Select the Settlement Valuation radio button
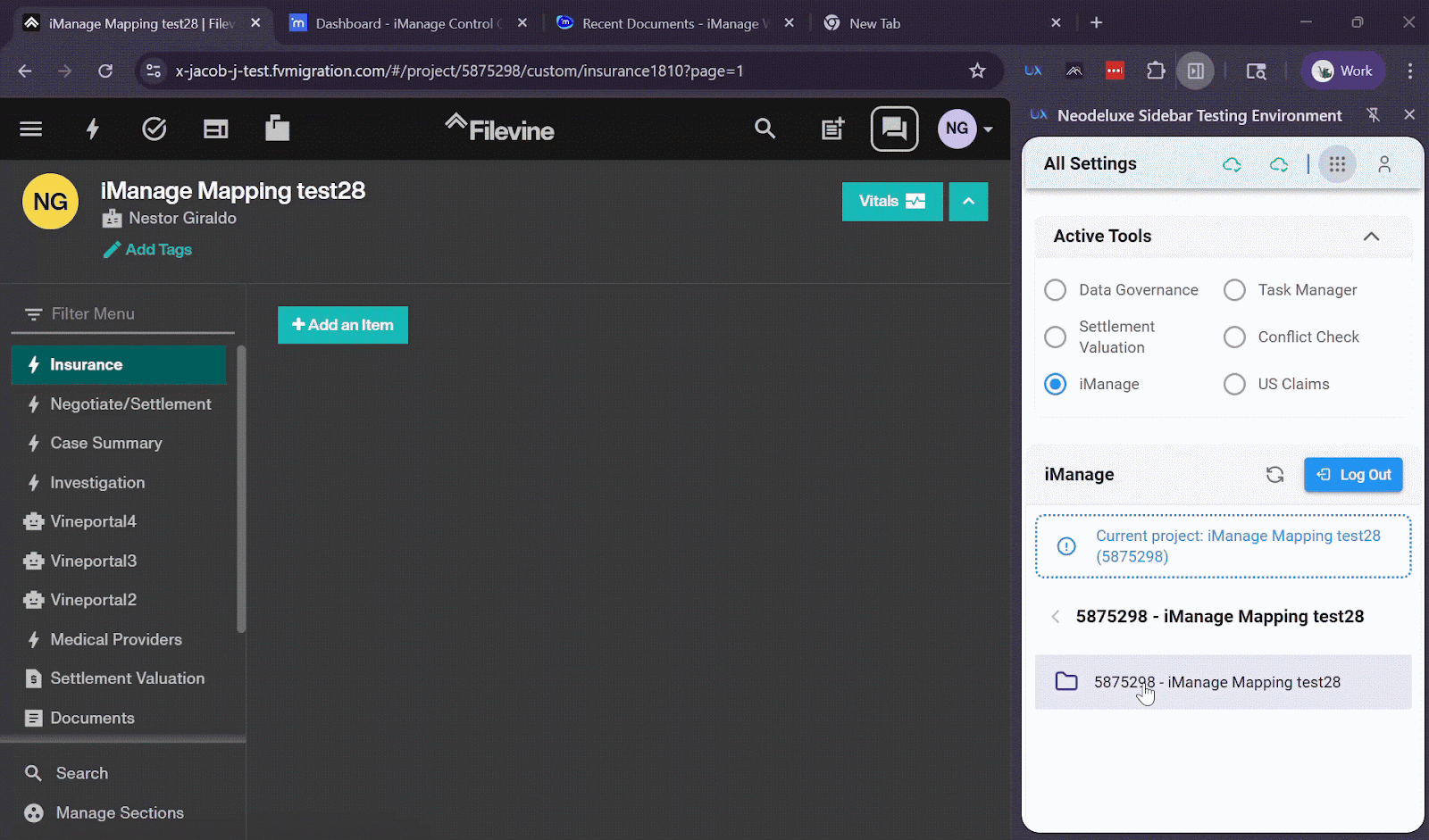This screenshot has width=1429, height=840. 1055,337
